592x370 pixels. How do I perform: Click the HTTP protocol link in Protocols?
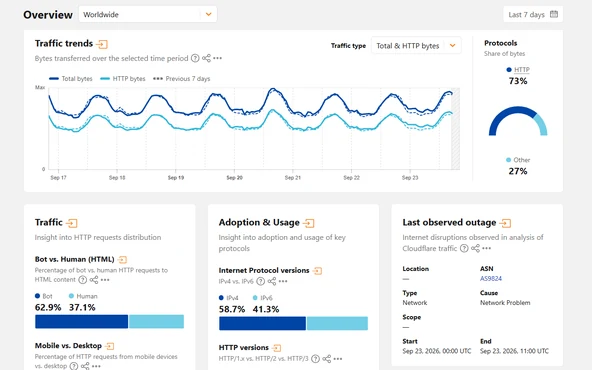522,69
